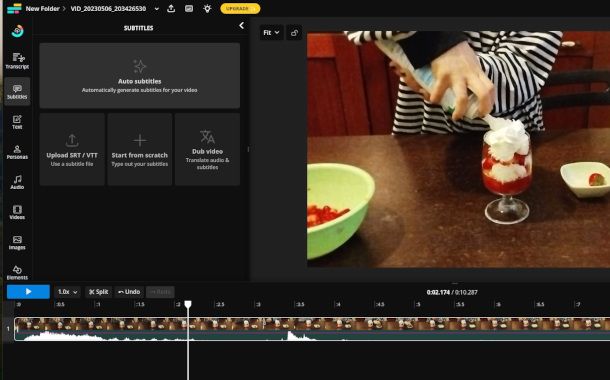Open the Audio panel
Image resolution: width=610 pixels, height=380 pixels.
pyautogui.click(x=17, y=182)
